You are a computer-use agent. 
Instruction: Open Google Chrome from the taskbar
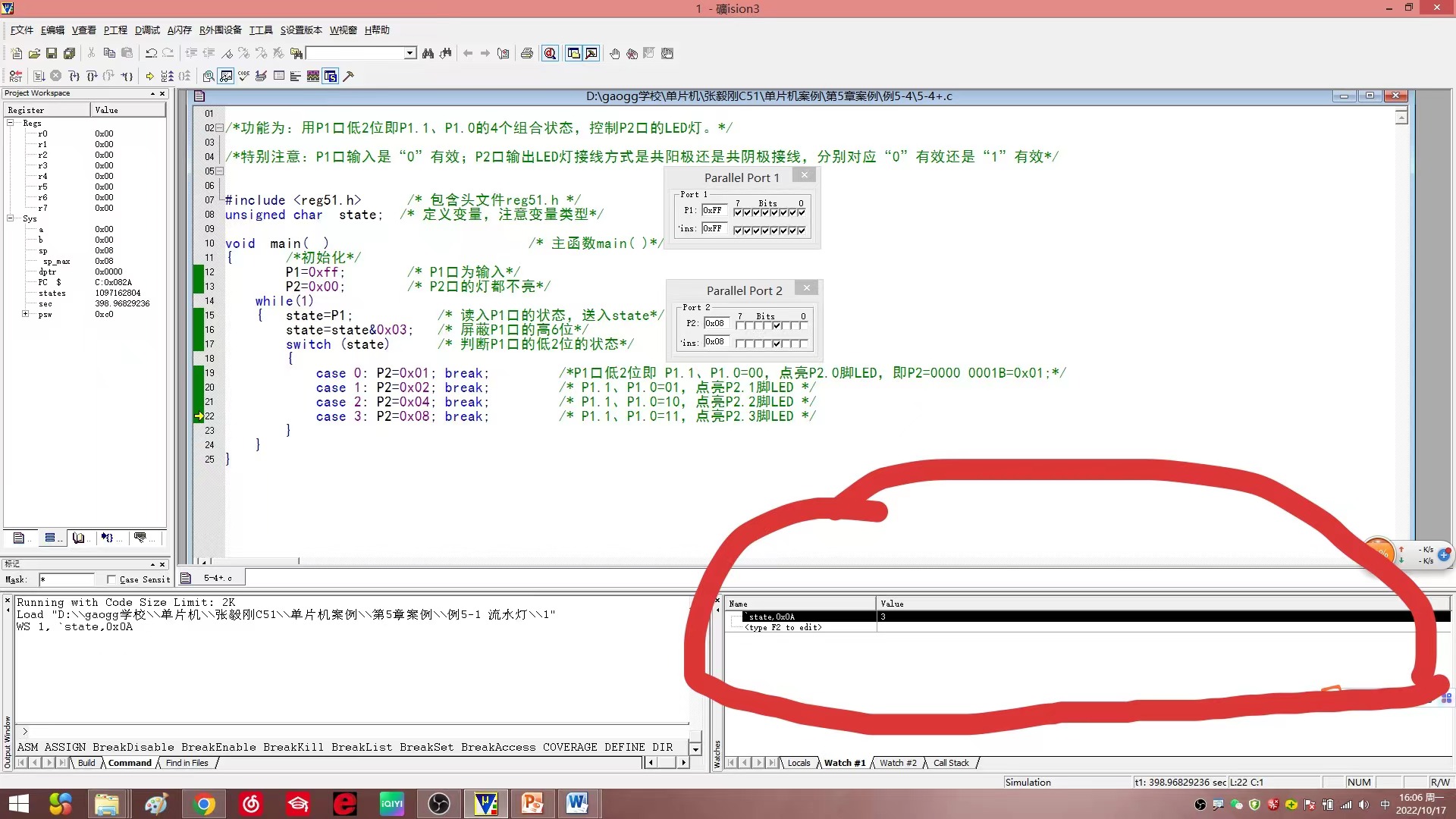[203, 803]
